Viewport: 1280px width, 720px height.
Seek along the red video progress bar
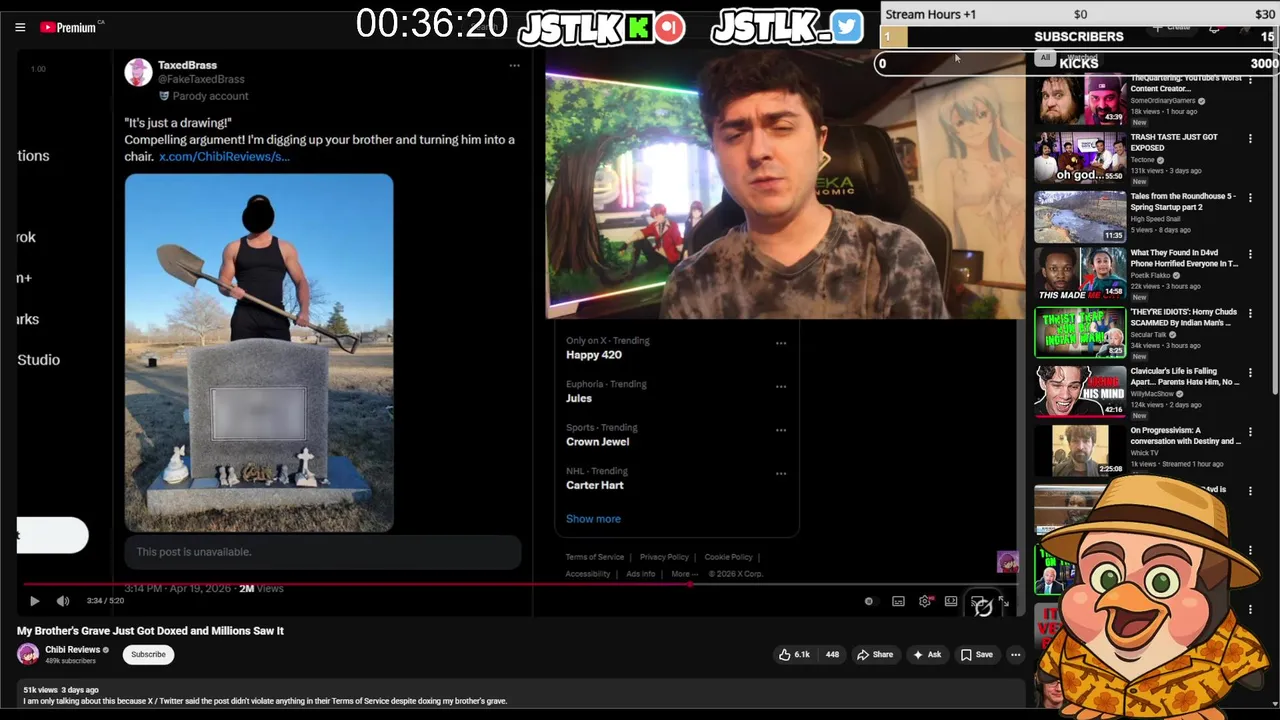[520, 584]
